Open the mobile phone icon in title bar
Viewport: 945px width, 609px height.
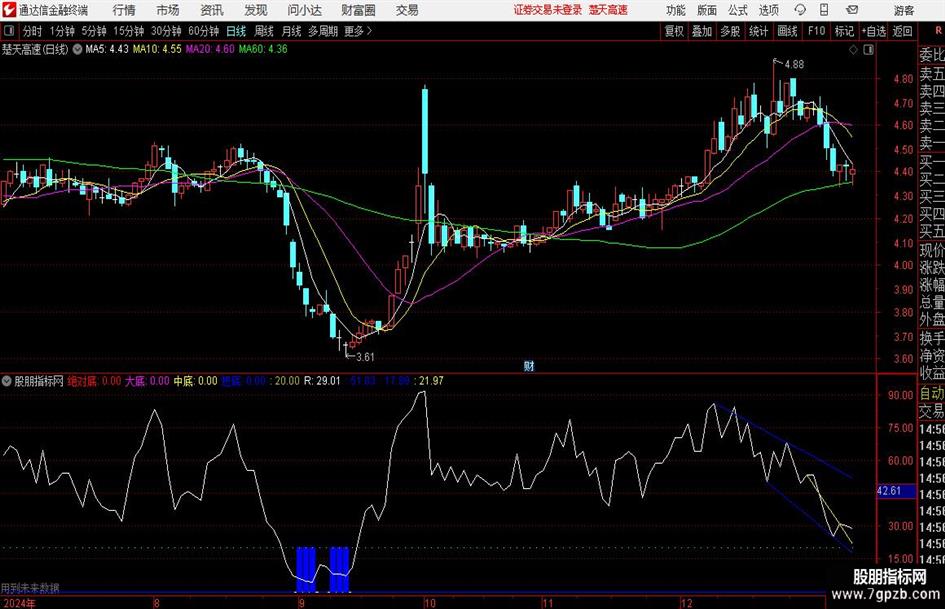(824, 10)
